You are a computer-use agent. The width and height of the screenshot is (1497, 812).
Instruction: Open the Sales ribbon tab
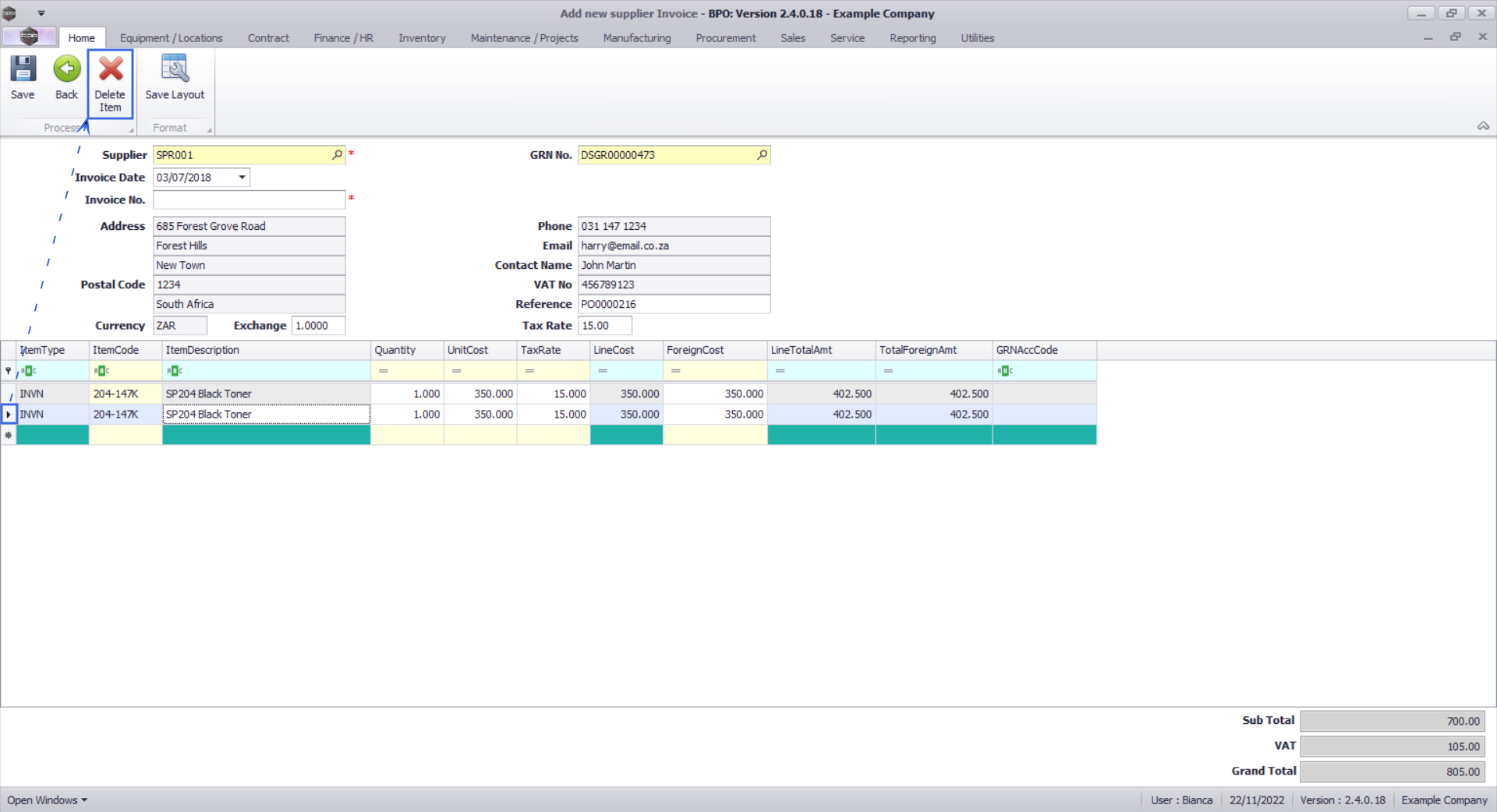[x=793, y=37]
